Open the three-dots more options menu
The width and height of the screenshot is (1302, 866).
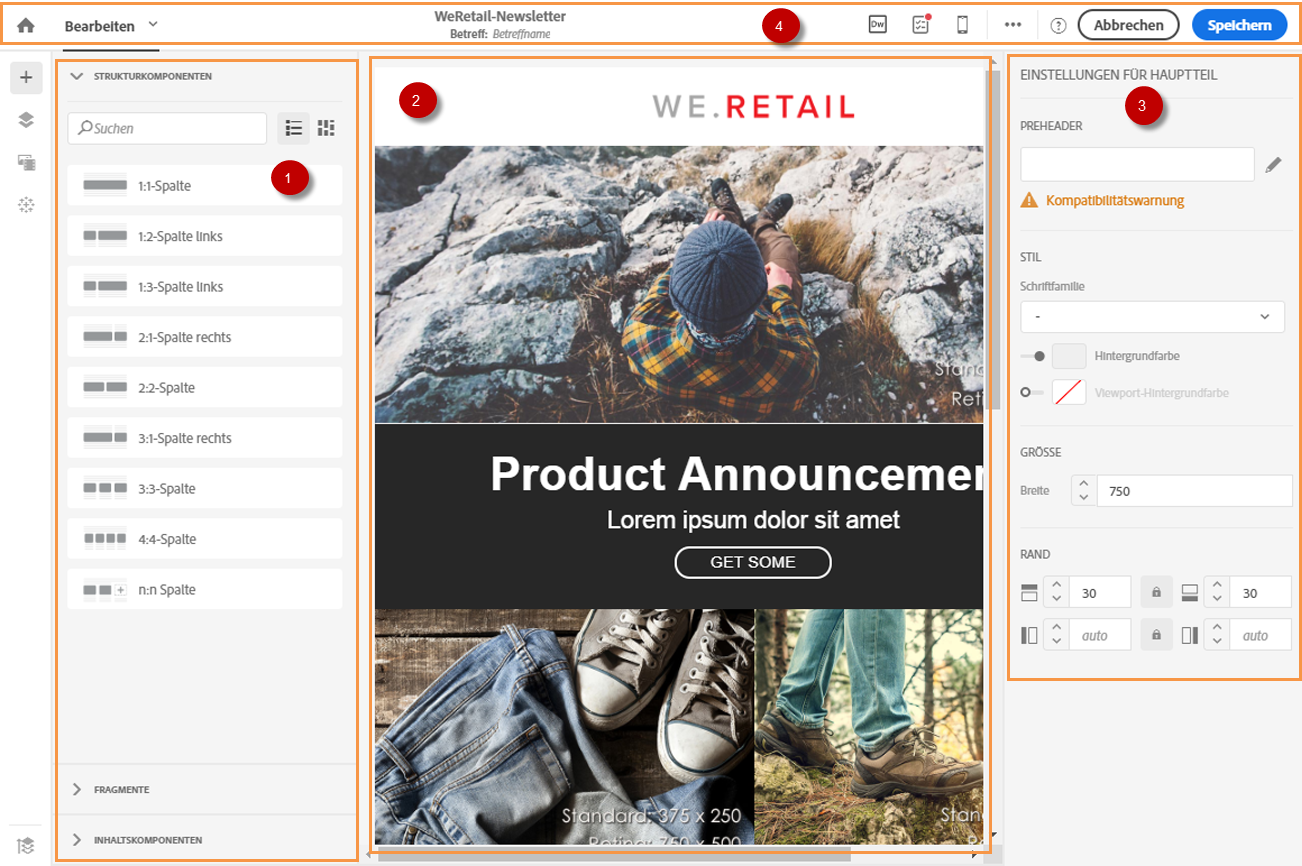(1013, 25)
